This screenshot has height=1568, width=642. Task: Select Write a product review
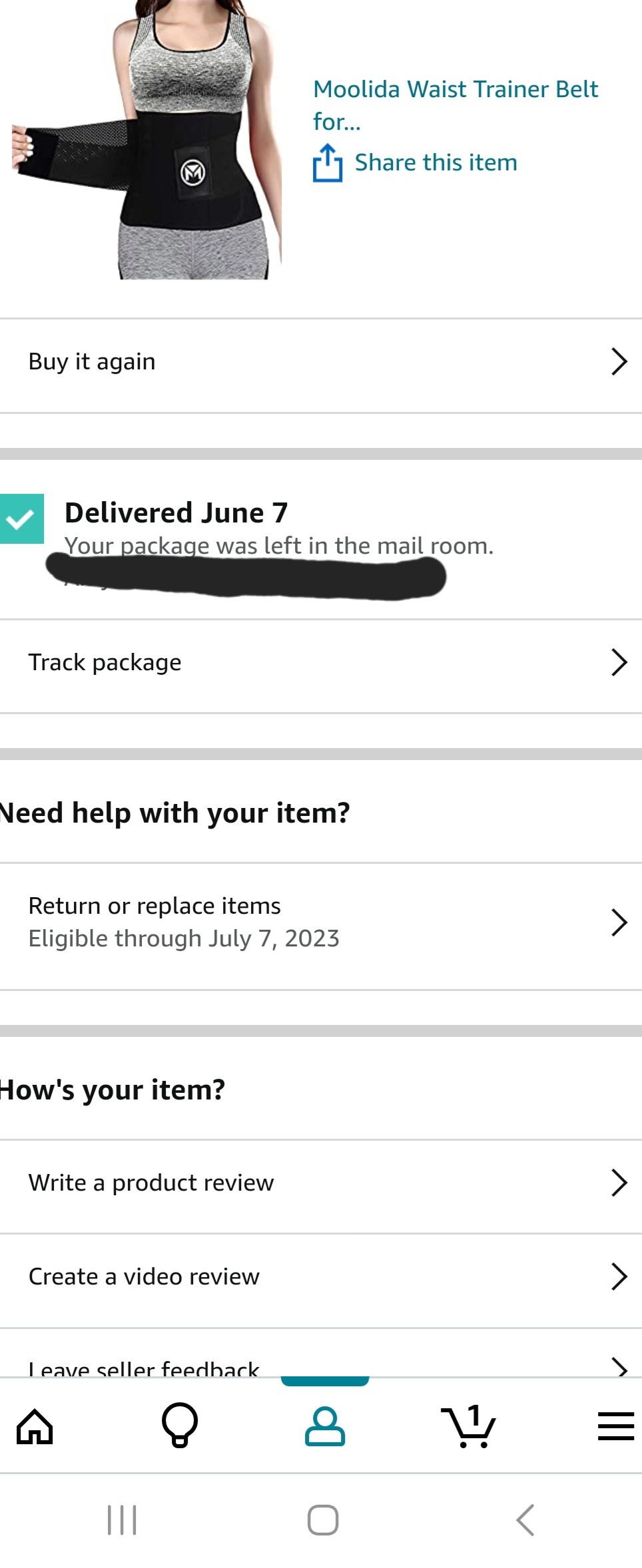tap(151, 1183)
